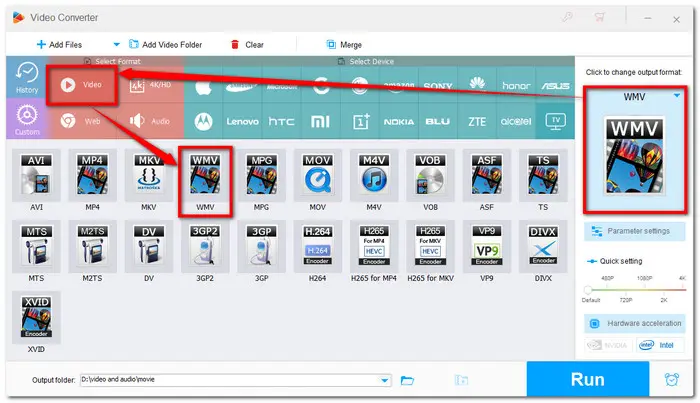Select the VOB format icon
The height and width of the screenshot is (403, 700).
point(430,175)
